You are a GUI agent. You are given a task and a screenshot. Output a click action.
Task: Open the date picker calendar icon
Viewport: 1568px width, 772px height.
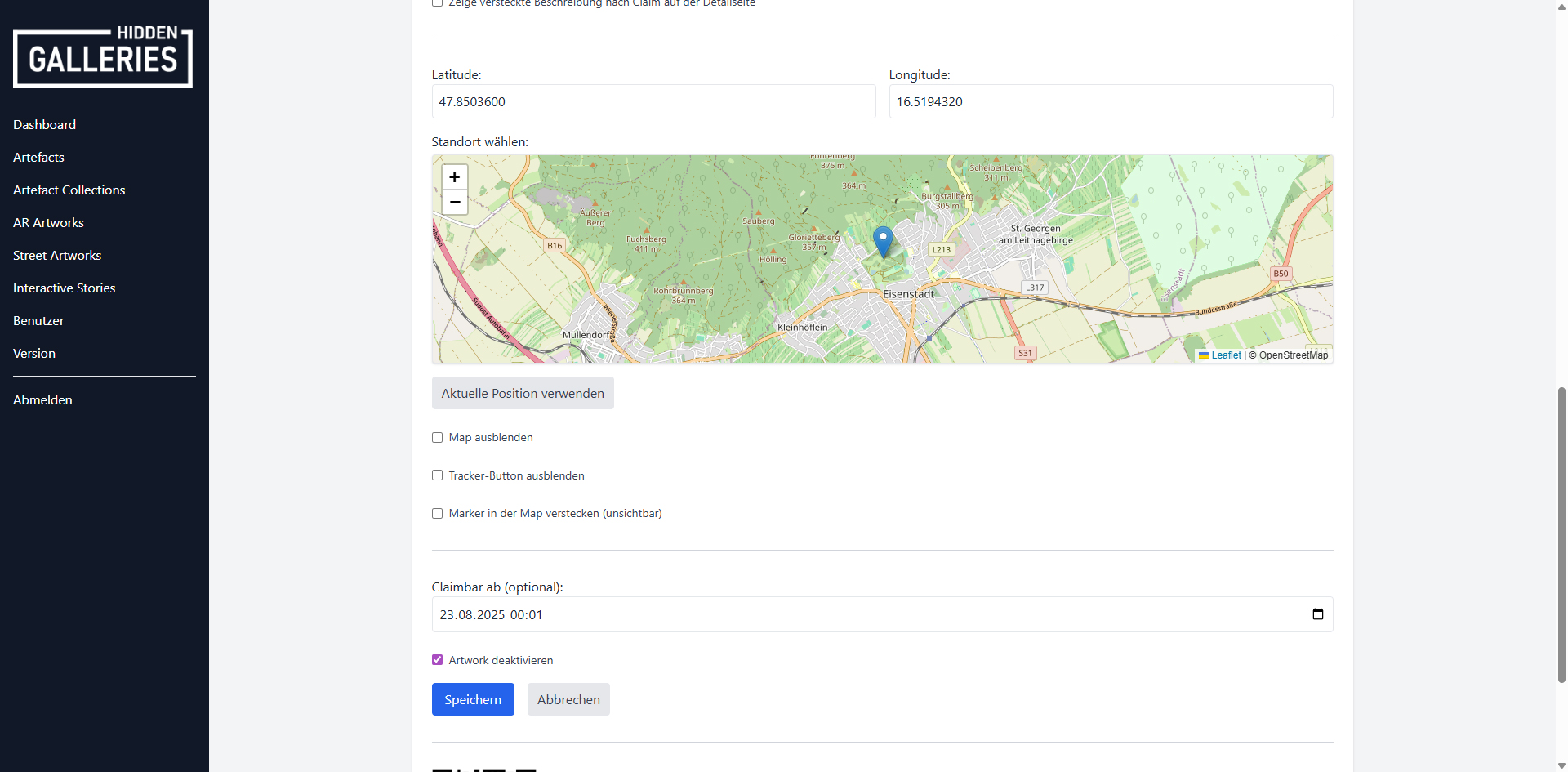(x=1317, y=614)
